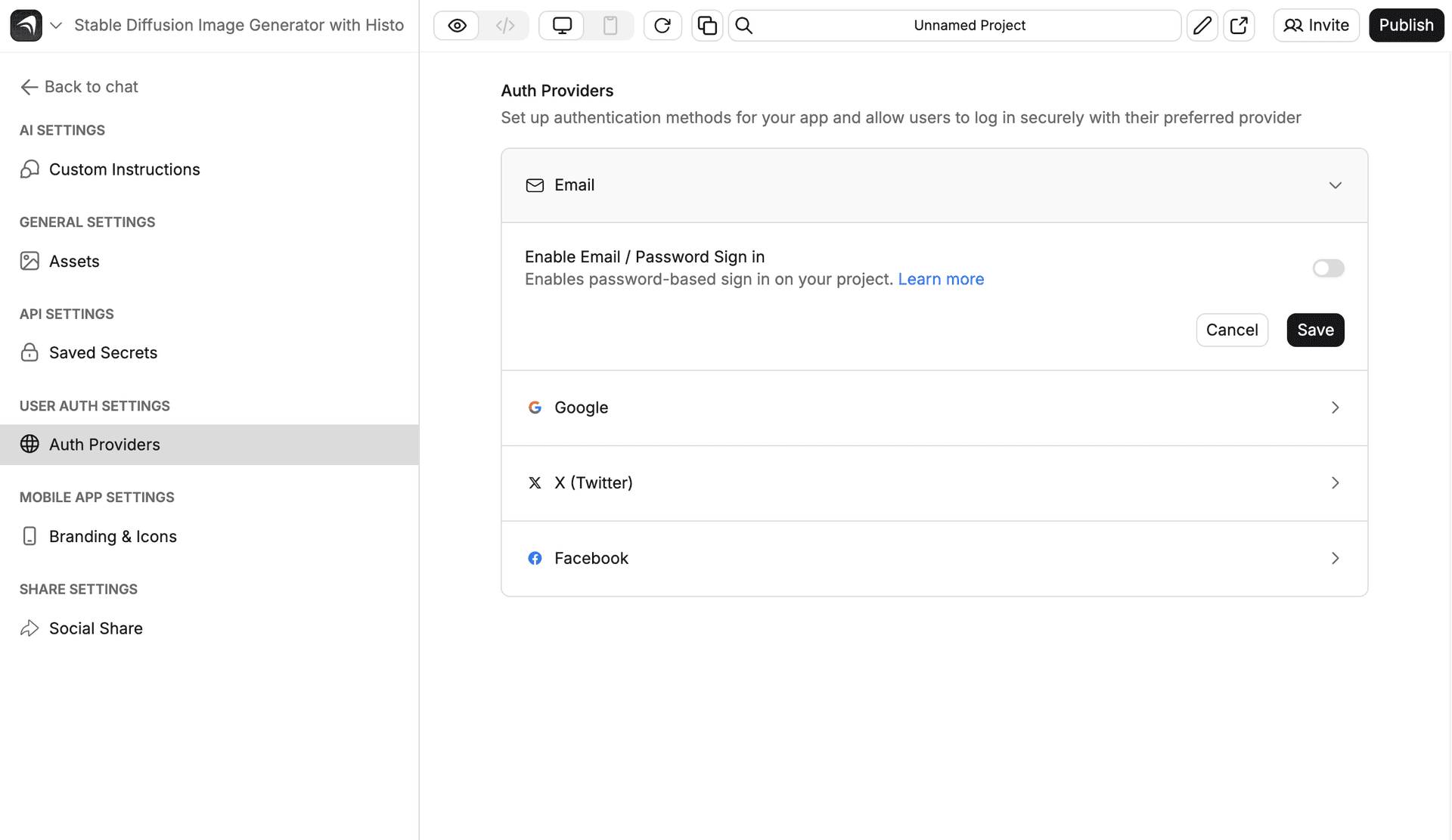The height and width of the screenshot is (840, 1452).
Task: Click the Unnamed Project search field
Action: point(969,26)
